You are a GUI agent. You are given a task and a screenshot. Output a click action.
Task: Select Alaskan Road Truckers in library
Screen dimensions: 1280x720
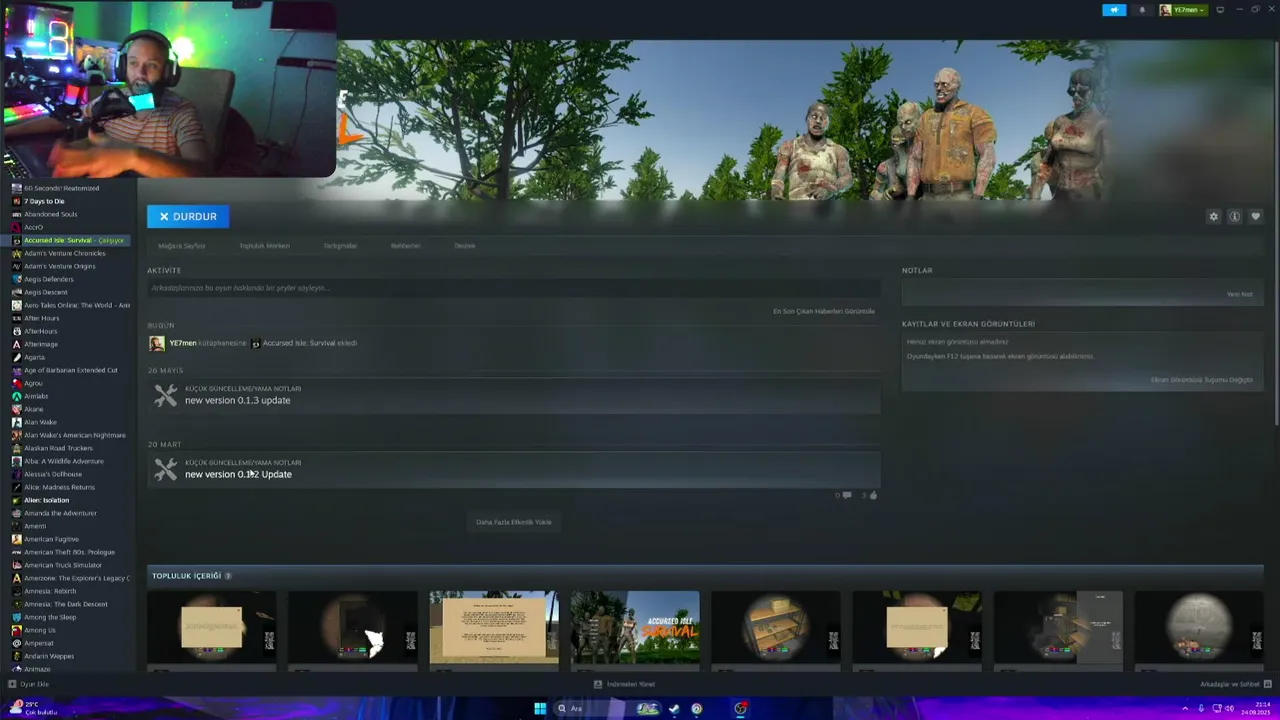coord(58,448)
